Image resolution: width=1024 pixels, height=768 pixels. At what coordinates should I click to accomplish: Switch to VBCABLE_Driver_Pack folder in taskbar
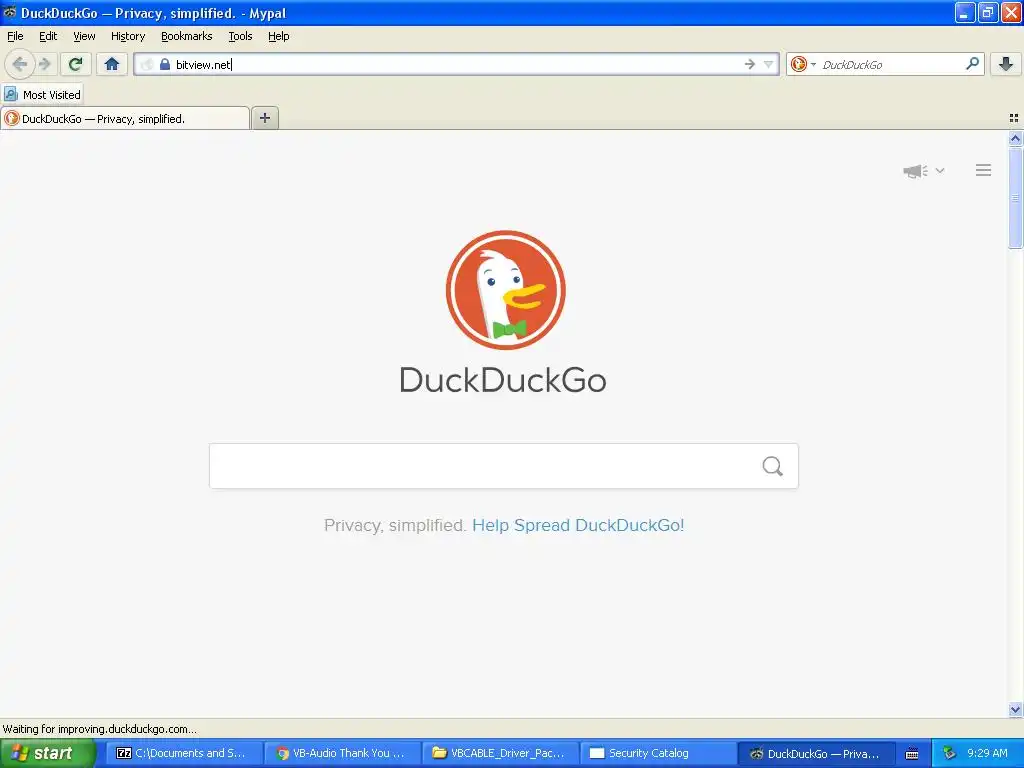500,753
